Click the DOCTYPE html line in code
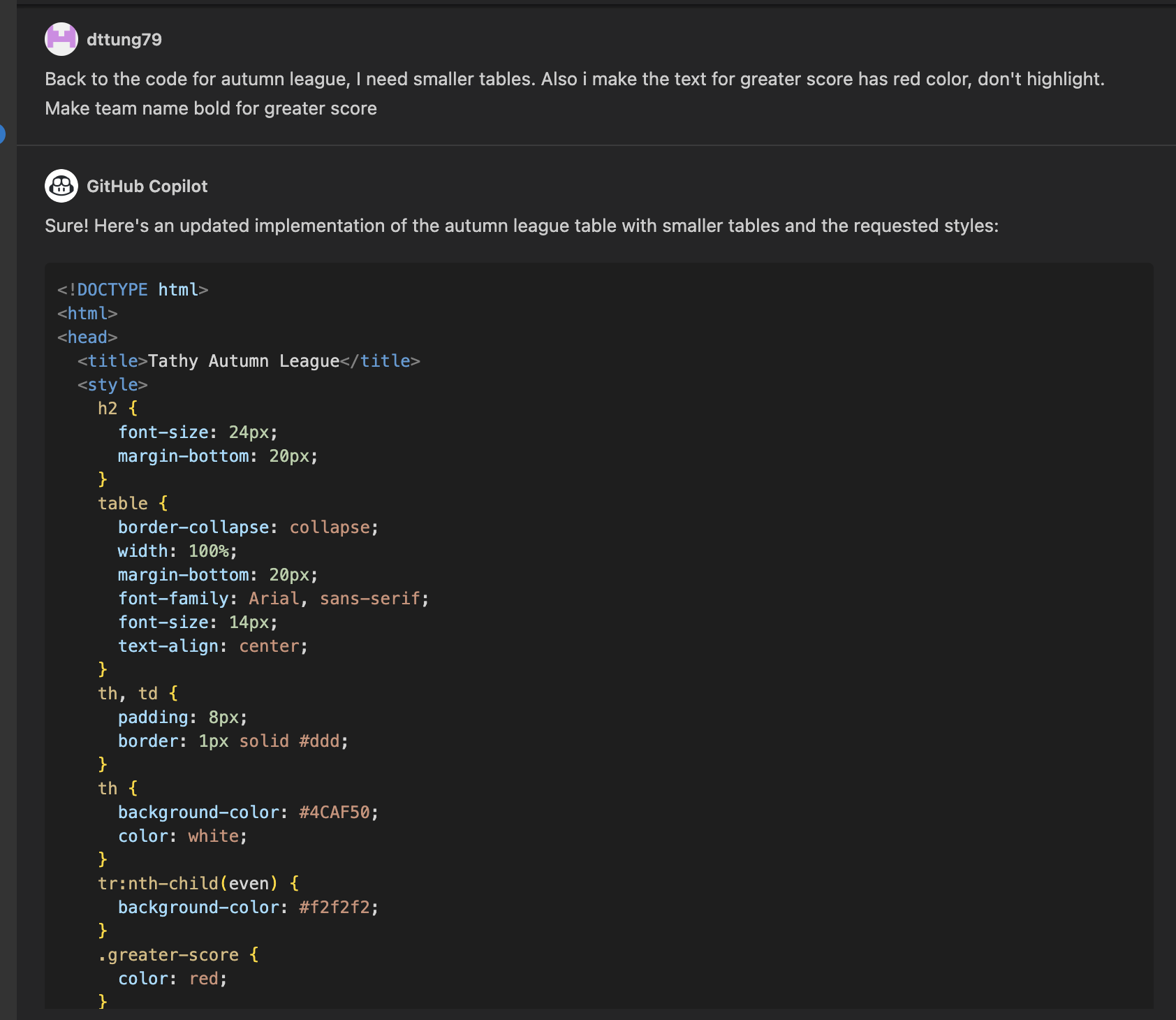1176x1020 pixels. (x=133, y=290)
